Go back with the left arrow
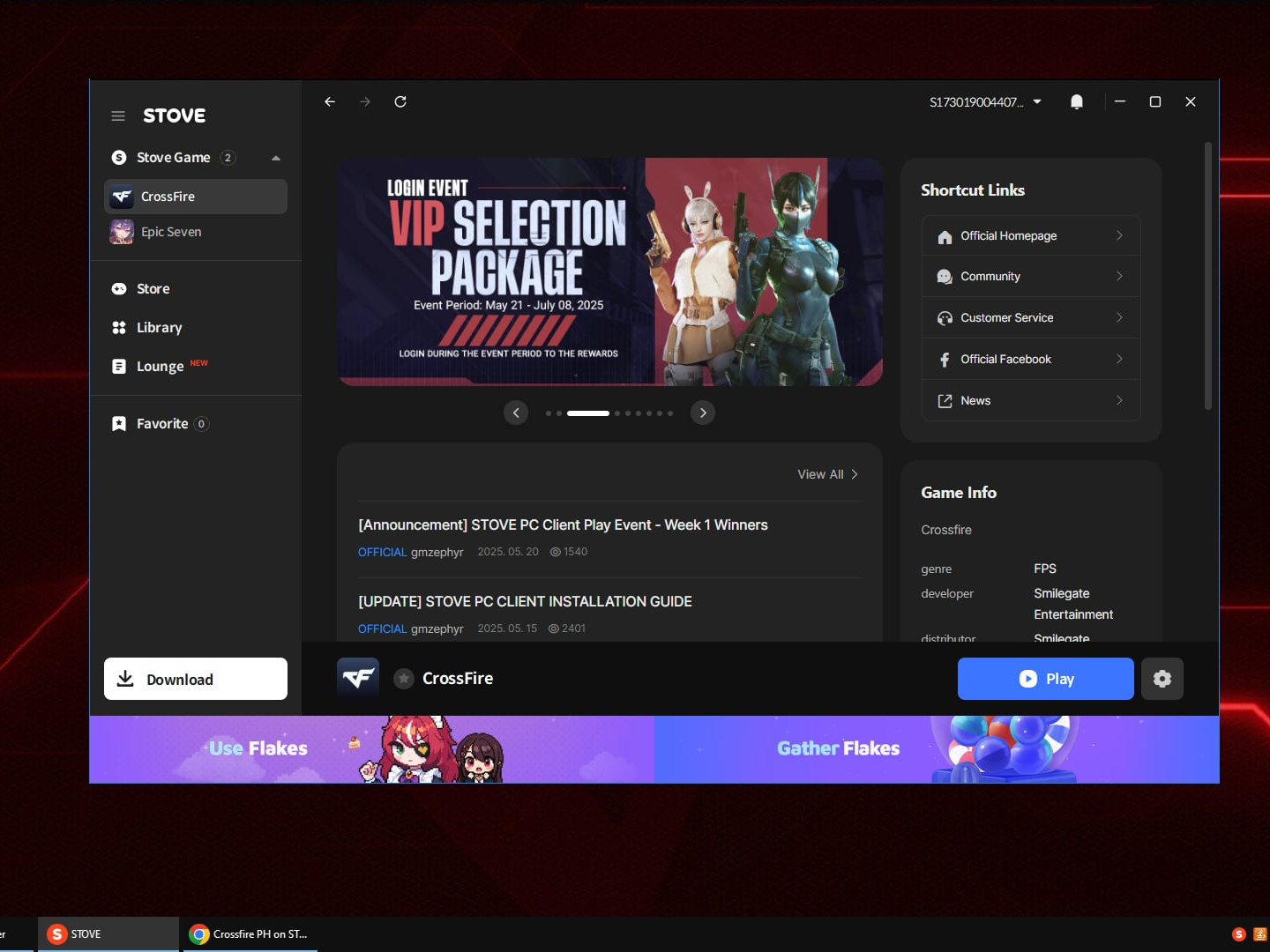1270x952 pixels. 330,101
